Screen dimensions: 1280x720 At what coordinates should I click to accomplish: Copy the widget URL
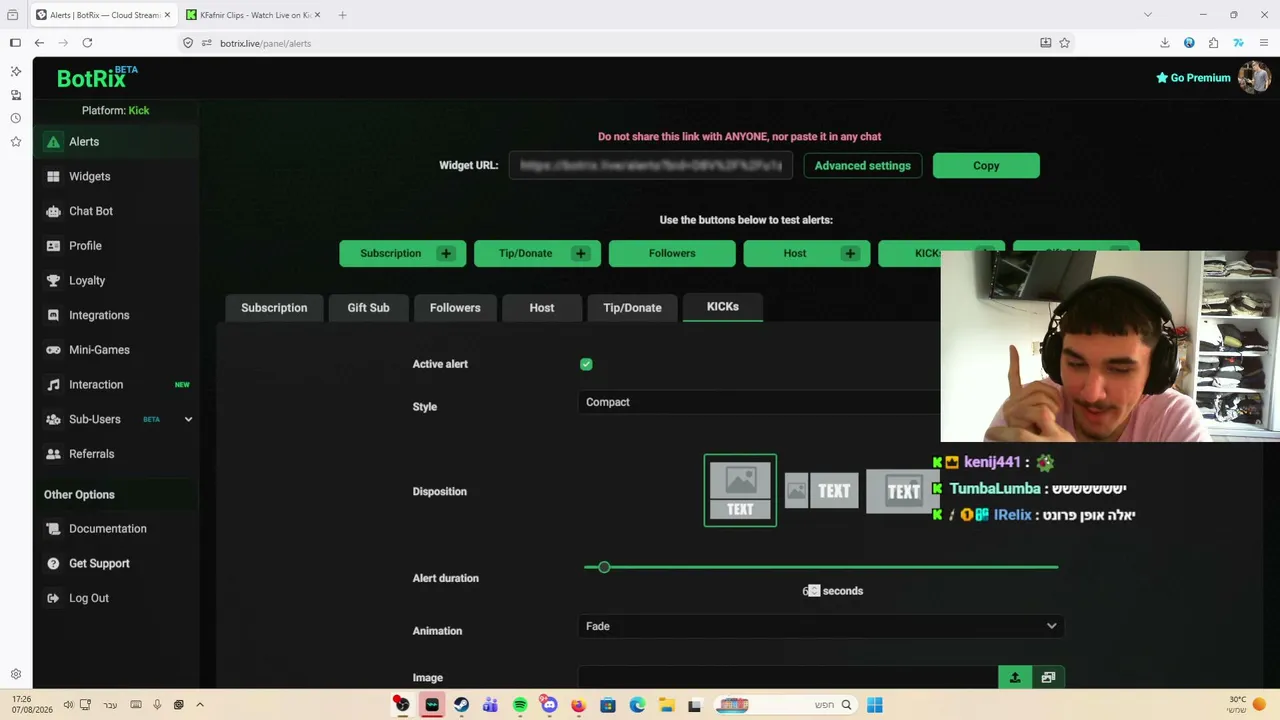[x=986, y=166]
